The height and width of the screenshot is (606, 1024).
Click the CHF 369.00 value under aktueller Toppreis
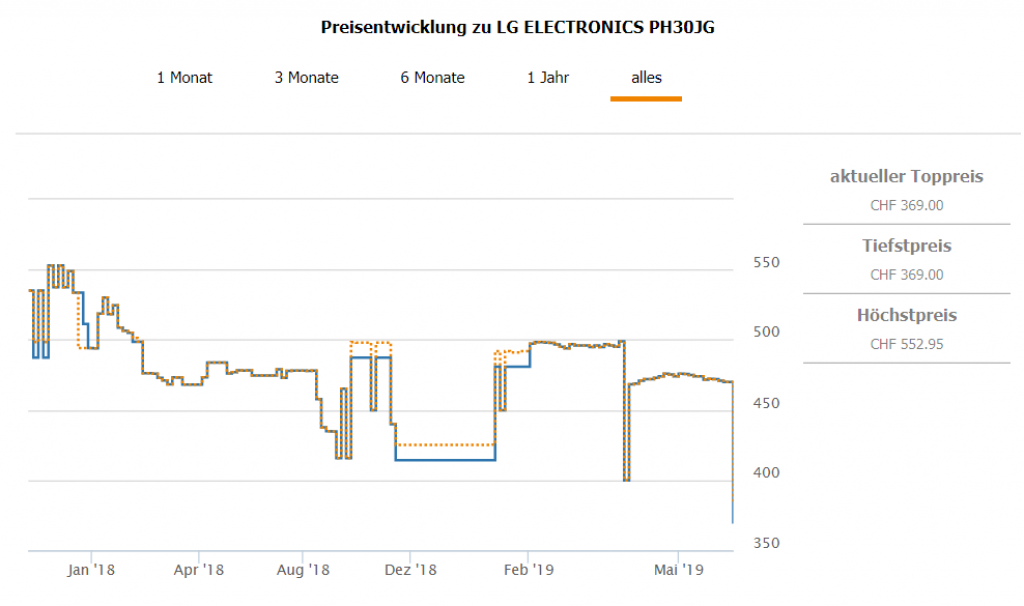pyautogui.click(x=906, y=205)
